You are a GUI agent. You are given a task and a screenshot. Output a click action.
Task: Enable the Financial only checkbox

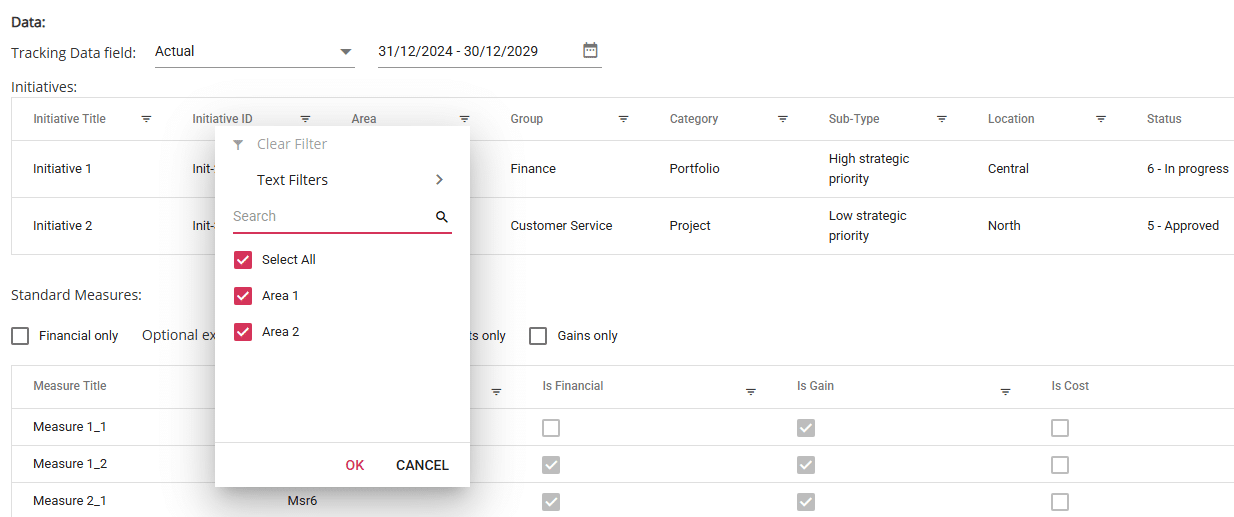(20, 336)
